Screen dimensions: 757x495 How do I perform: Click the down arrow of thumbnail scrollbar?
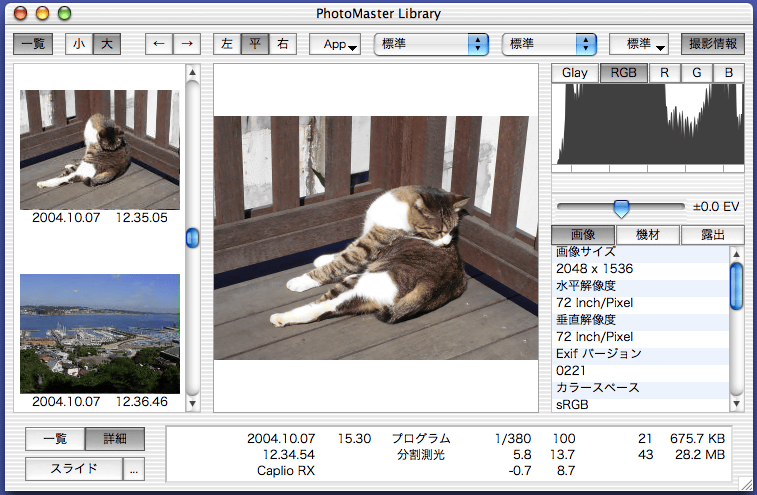(192, 403)
